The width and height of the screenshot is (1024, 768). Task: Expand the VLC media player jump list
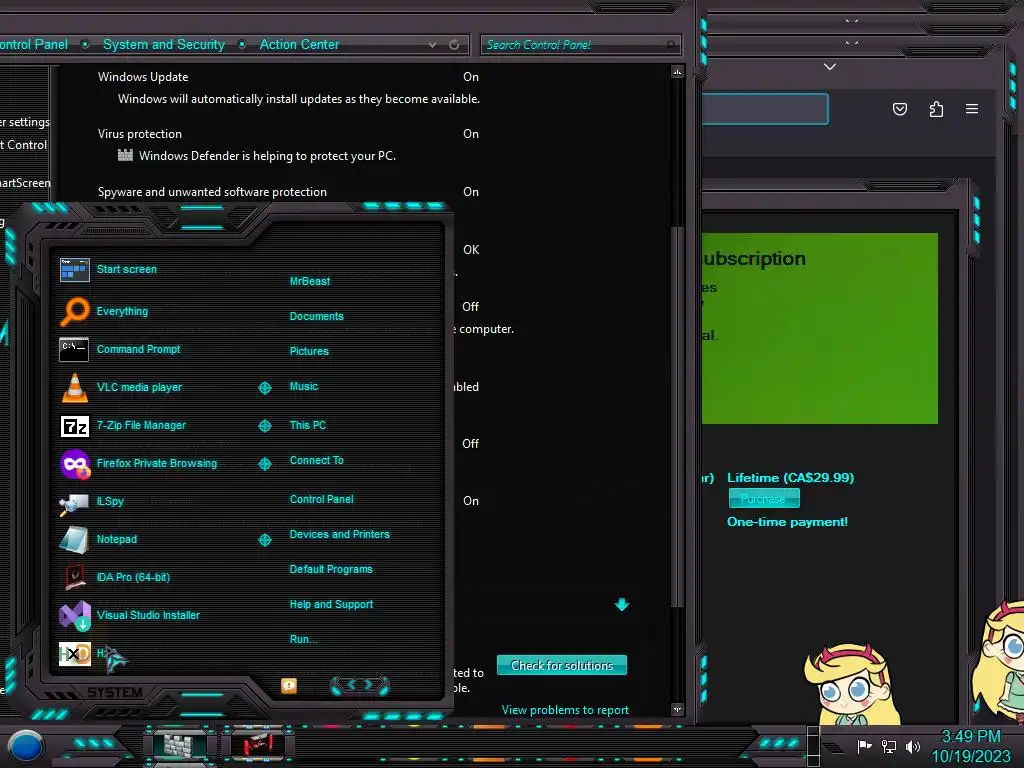coord(264,388)
